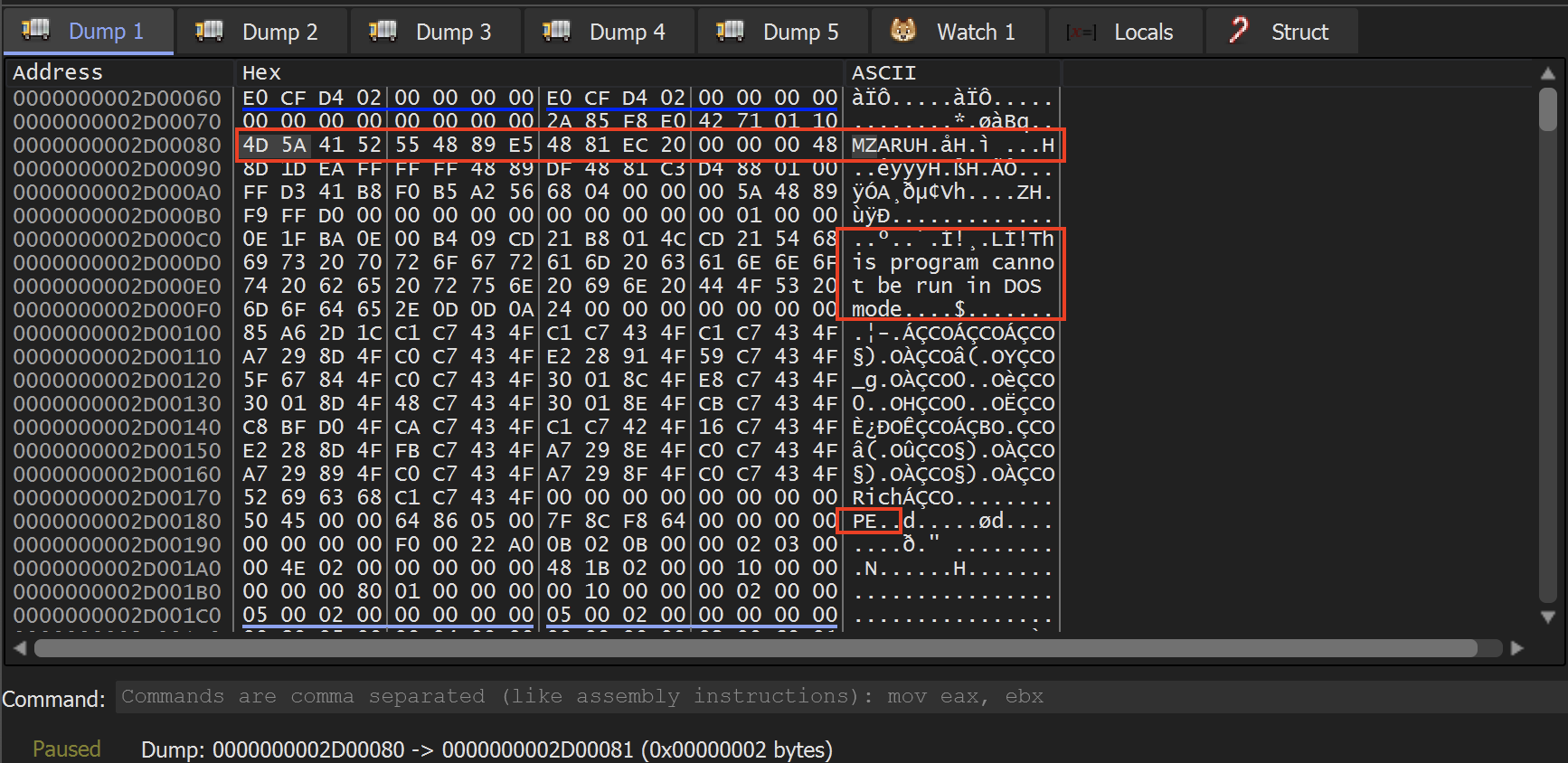Click the vertical scrollbar down arrow

tap(1548, 617)
